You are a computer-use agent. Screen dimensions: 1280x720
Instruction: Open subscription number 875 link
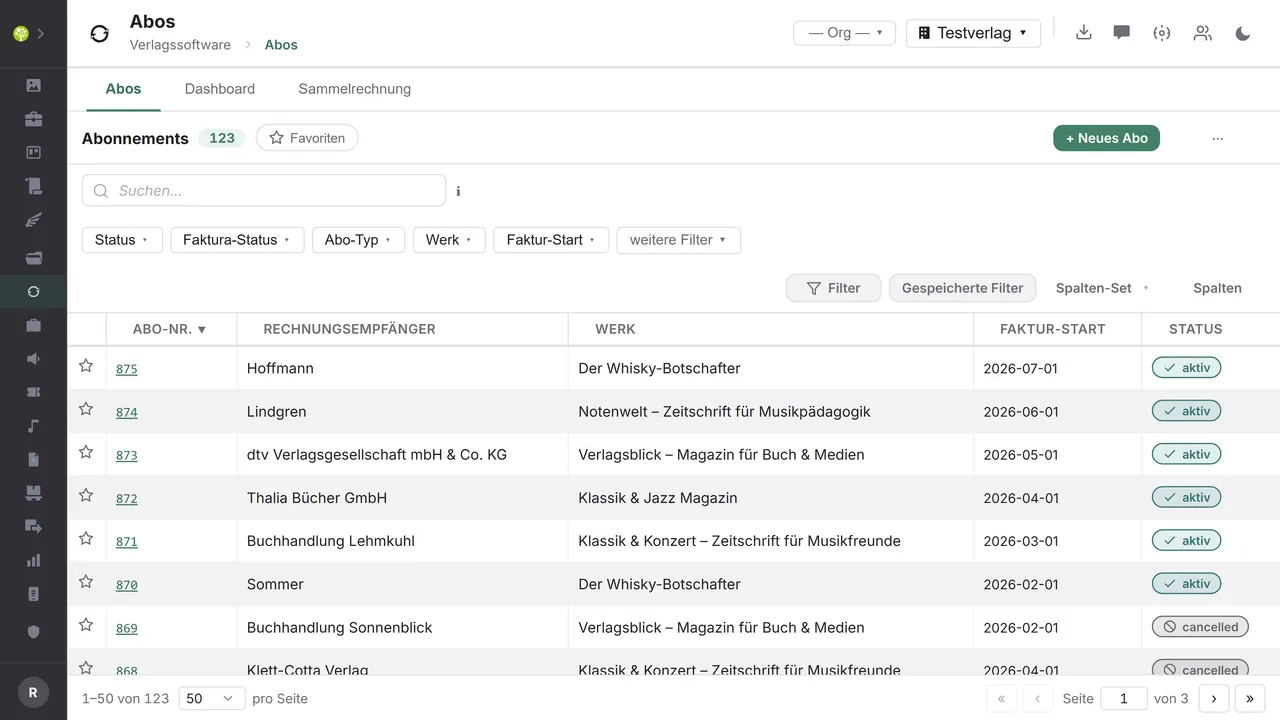tap(127, 369)
